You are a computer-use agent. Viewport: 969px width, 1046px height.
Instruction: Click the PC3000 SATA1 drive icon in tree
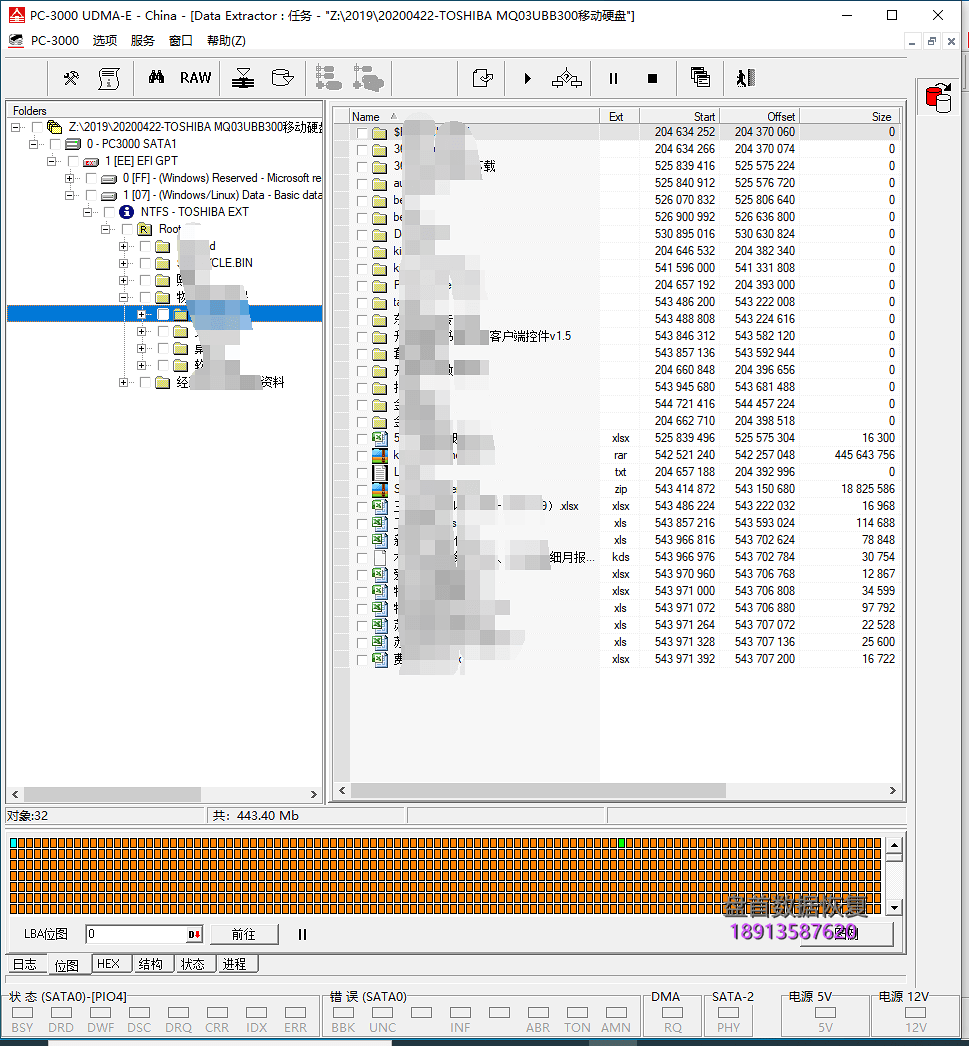pos(73,144)
